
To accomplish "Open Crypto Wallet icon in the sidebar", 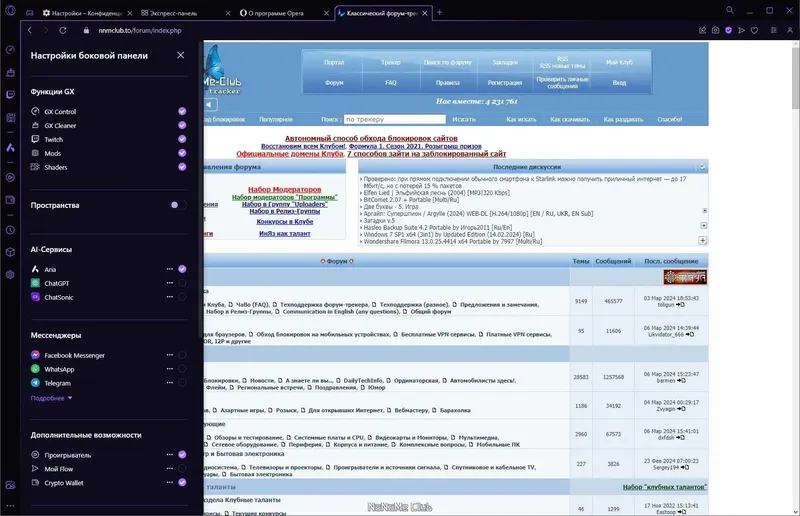I will (10, 200).
